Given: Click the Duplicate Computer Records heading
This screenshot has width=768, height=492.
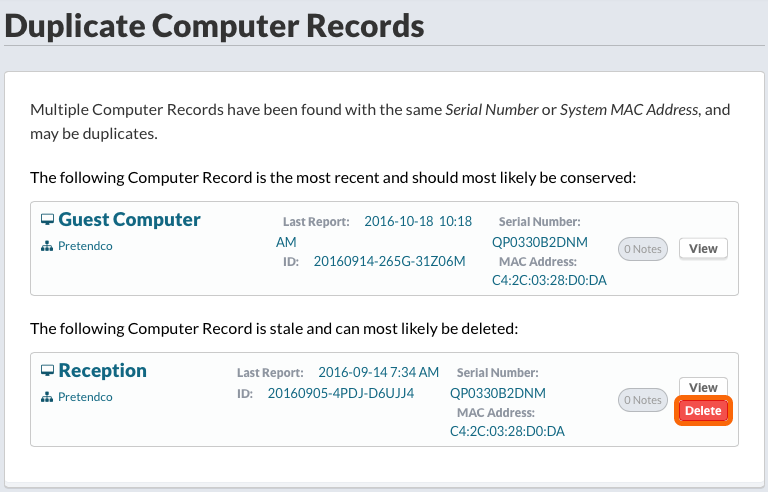Looking at the screenshot, I should tap(215, 25).
